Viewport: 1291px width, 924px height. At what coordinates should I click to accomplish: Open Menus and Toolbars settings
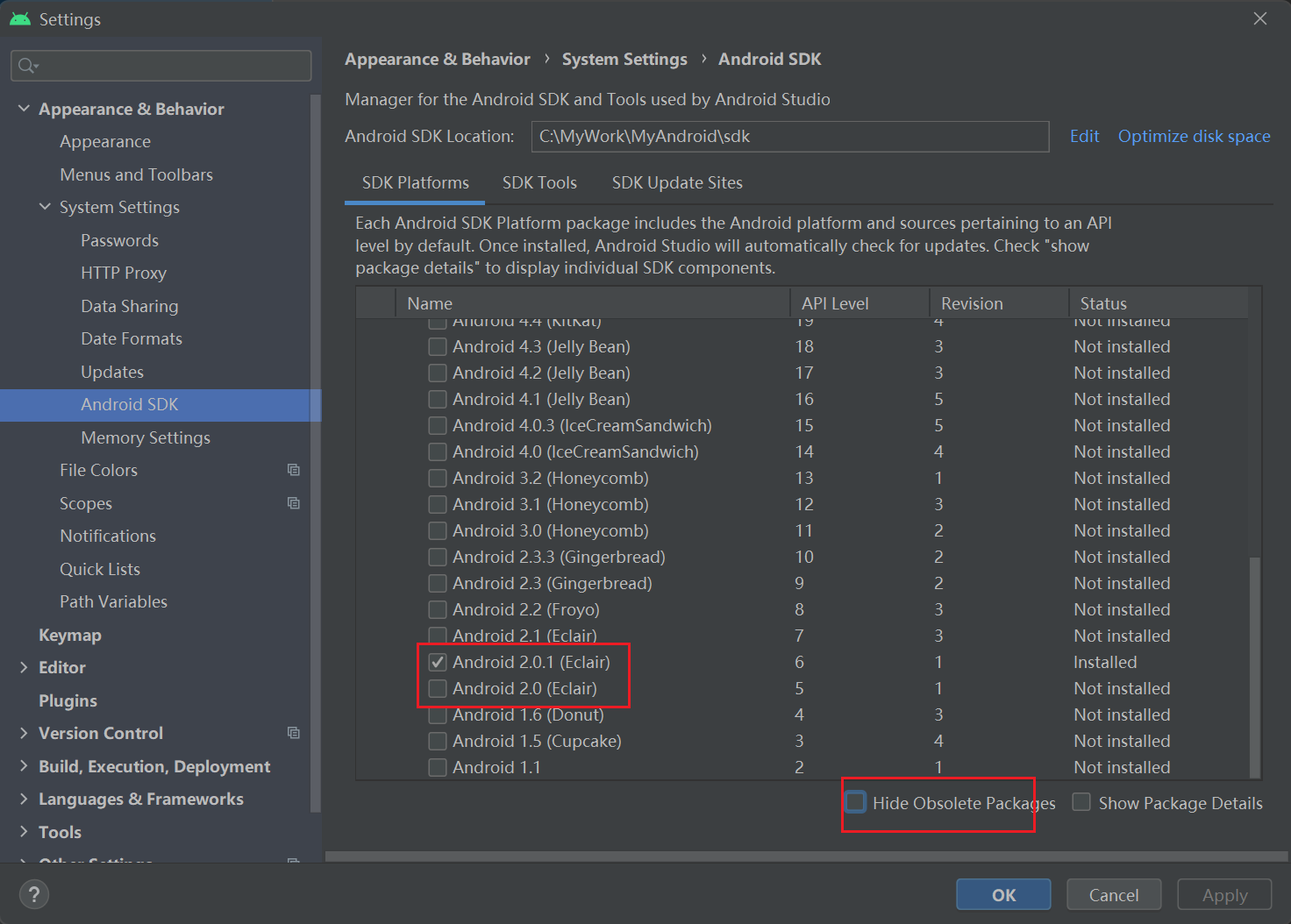pos(137,174)
